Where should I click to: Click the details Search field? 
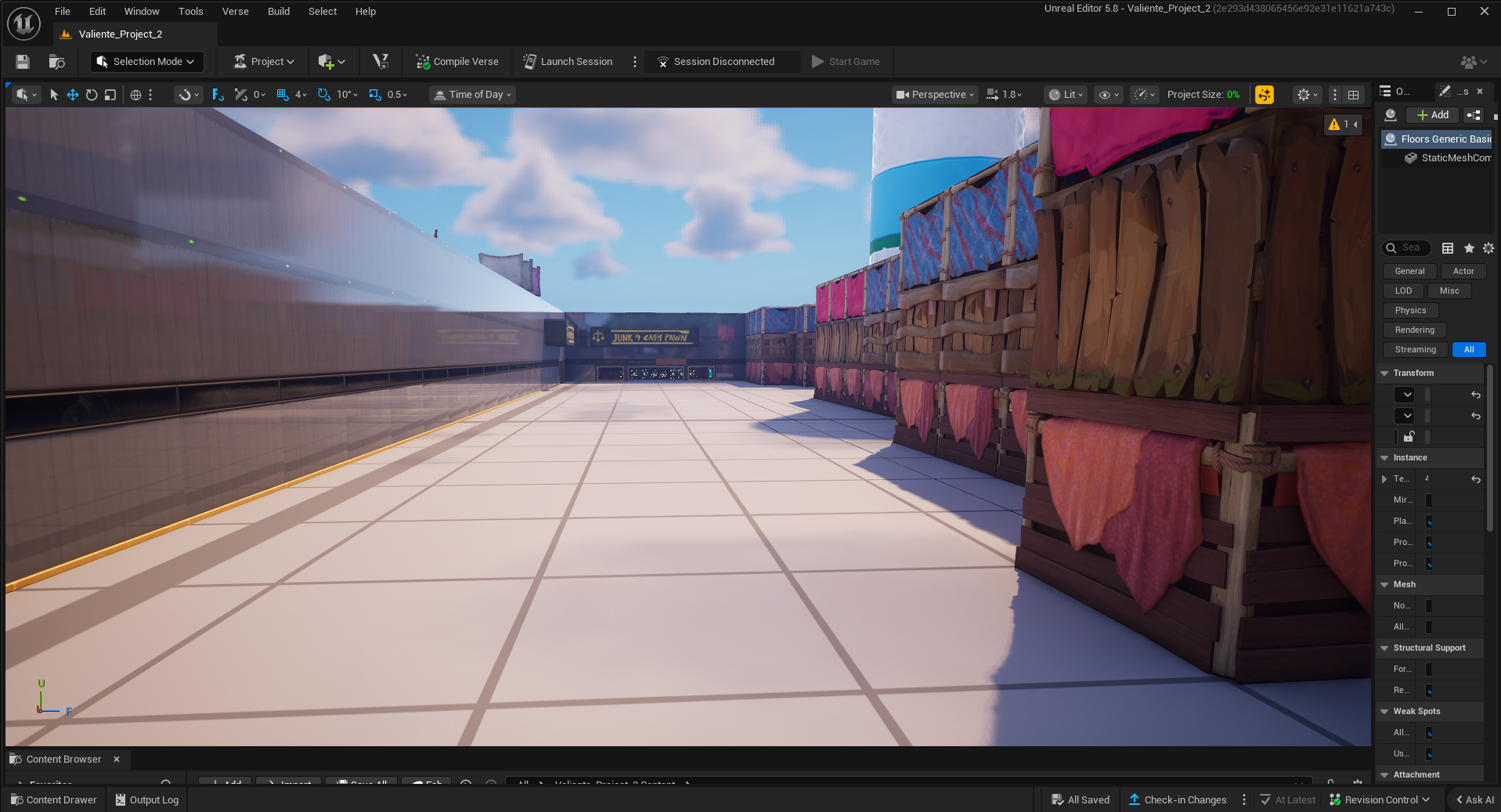(x=1407, y=248)
